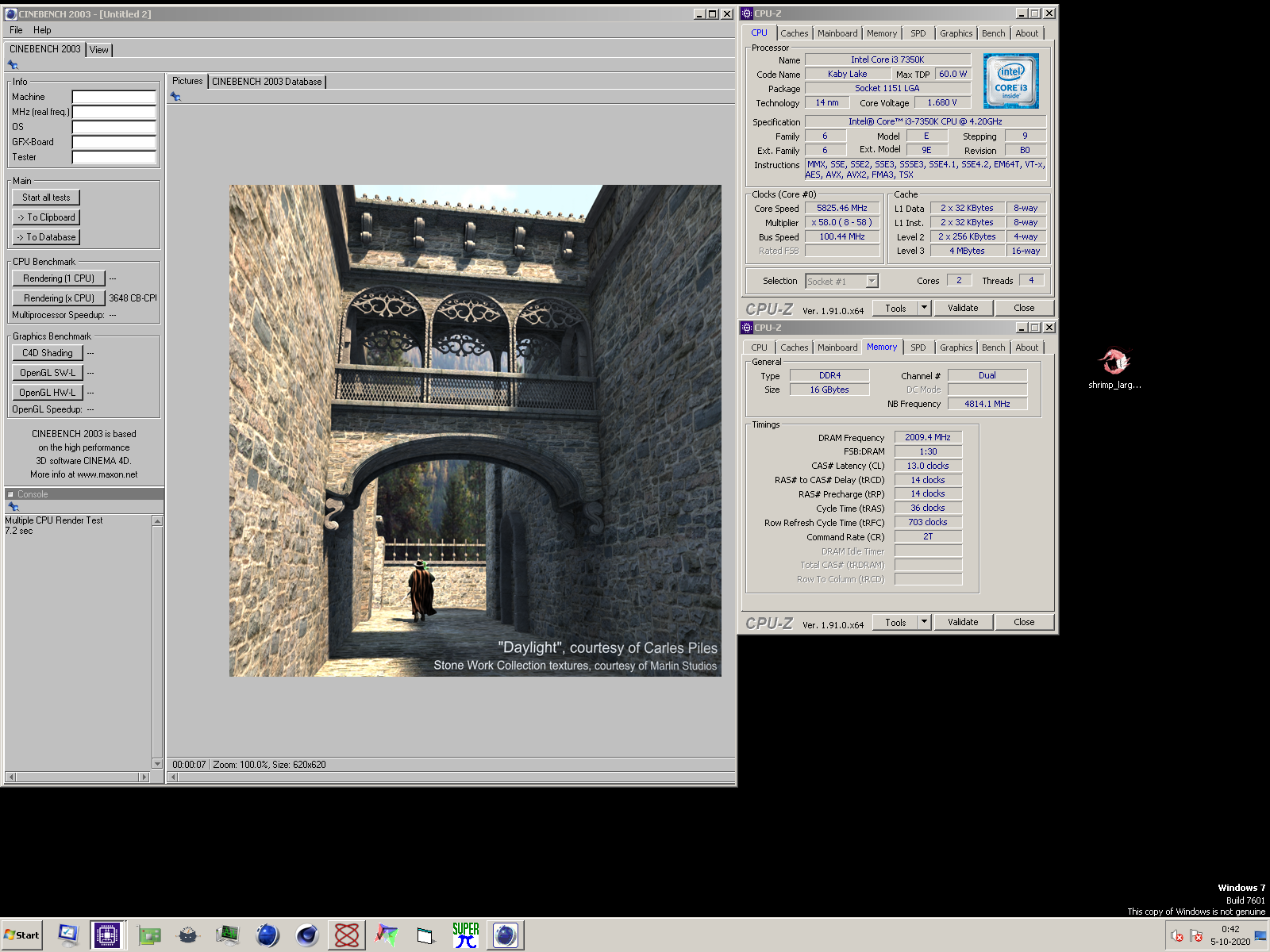
Task: Select the Graphics tab in the upper CPU-Z window
Action: tap(956, 33)
